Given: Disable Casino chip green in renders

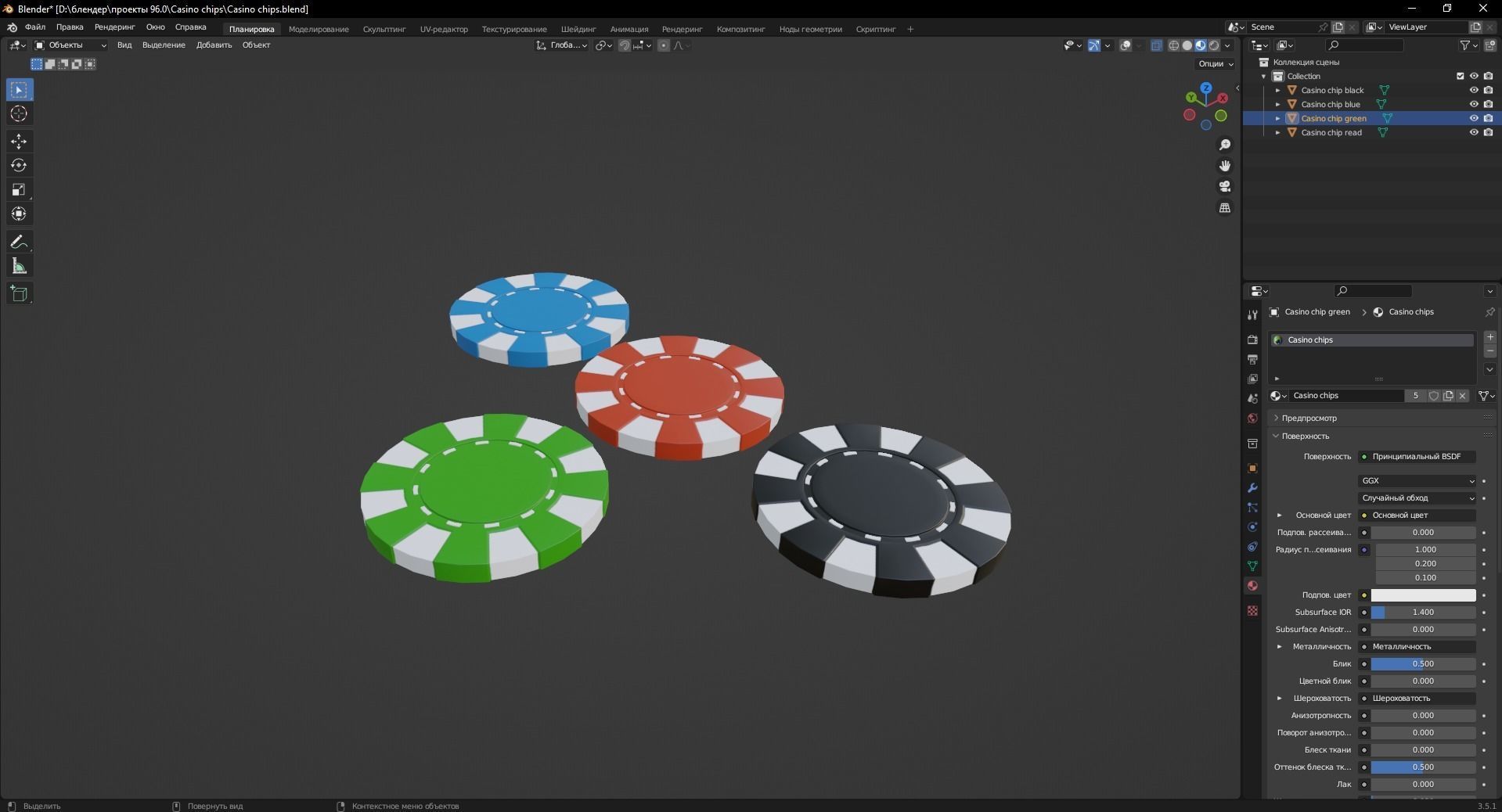Looking at the screenshot, I should point(1488,118).
